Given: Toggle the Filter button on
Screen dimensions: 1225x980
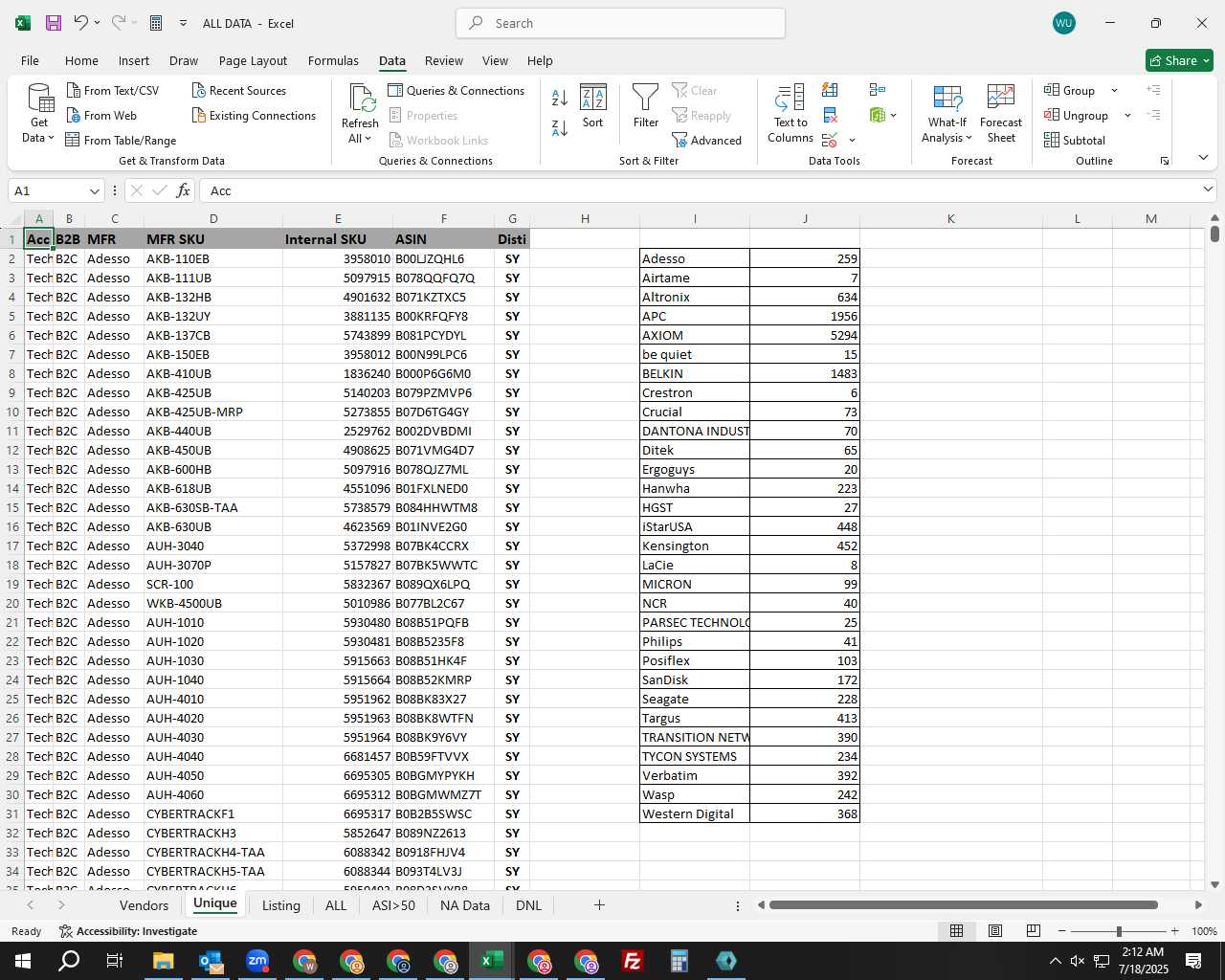Looking at the screenshot, I should point(646,105).
